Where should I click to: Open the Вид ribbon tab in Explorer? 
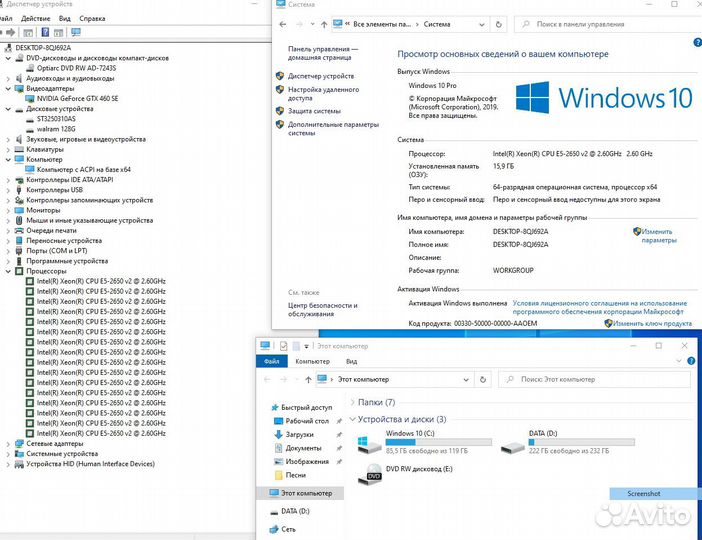tap(351, 361)
